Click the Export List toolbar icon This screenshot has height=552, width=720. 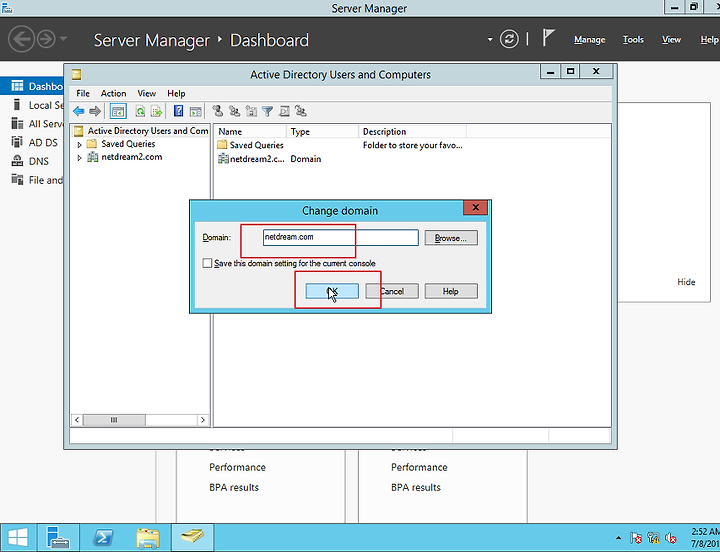[157, 111]
